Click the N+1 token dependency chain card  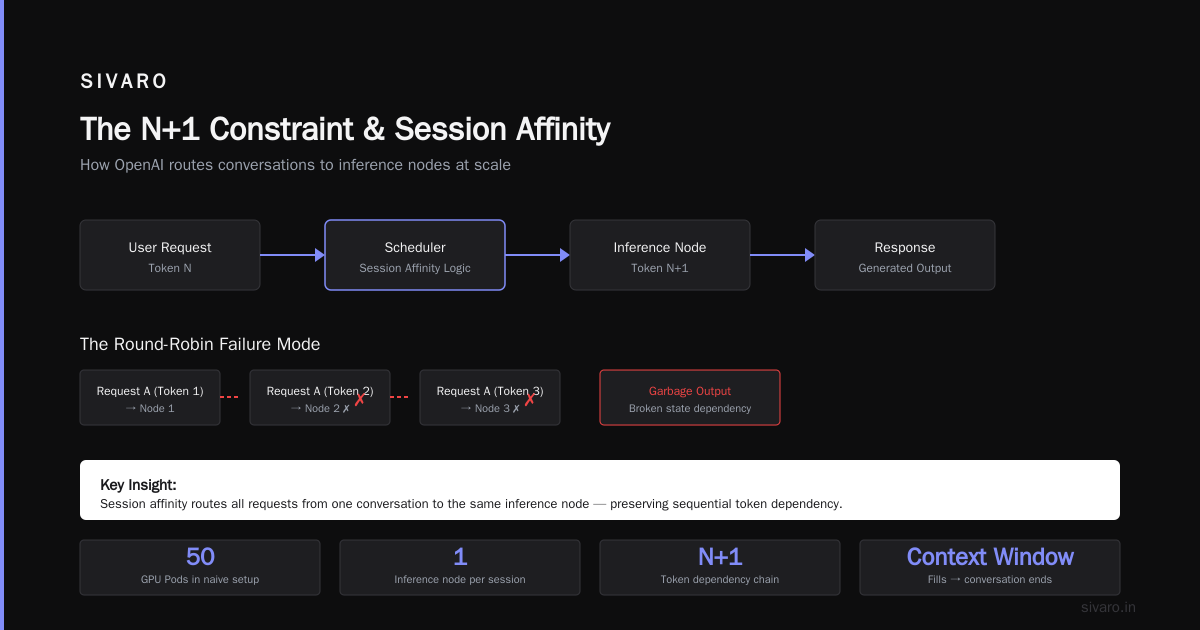[720, 568]
